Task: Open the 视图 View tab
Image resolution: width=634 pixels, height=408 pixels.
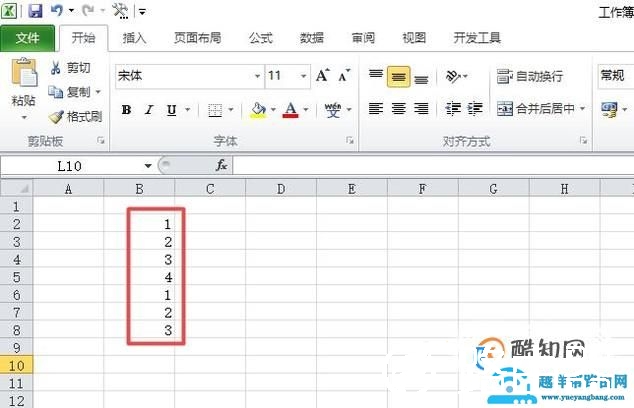Action: click(x=414, y=38)
